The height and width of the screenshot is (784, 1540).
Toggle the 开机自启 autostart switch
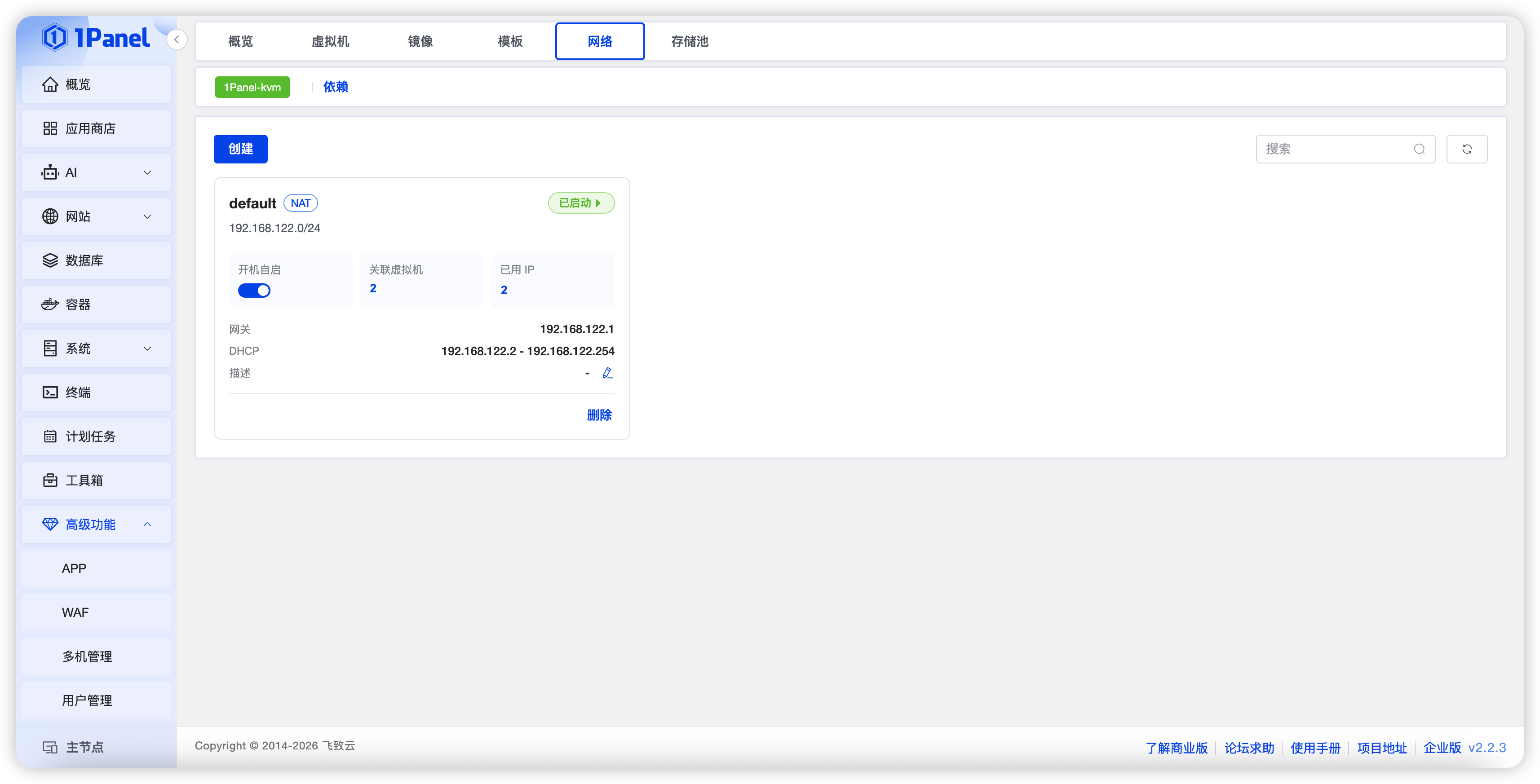pyautogui.click(x=254, y=291)
